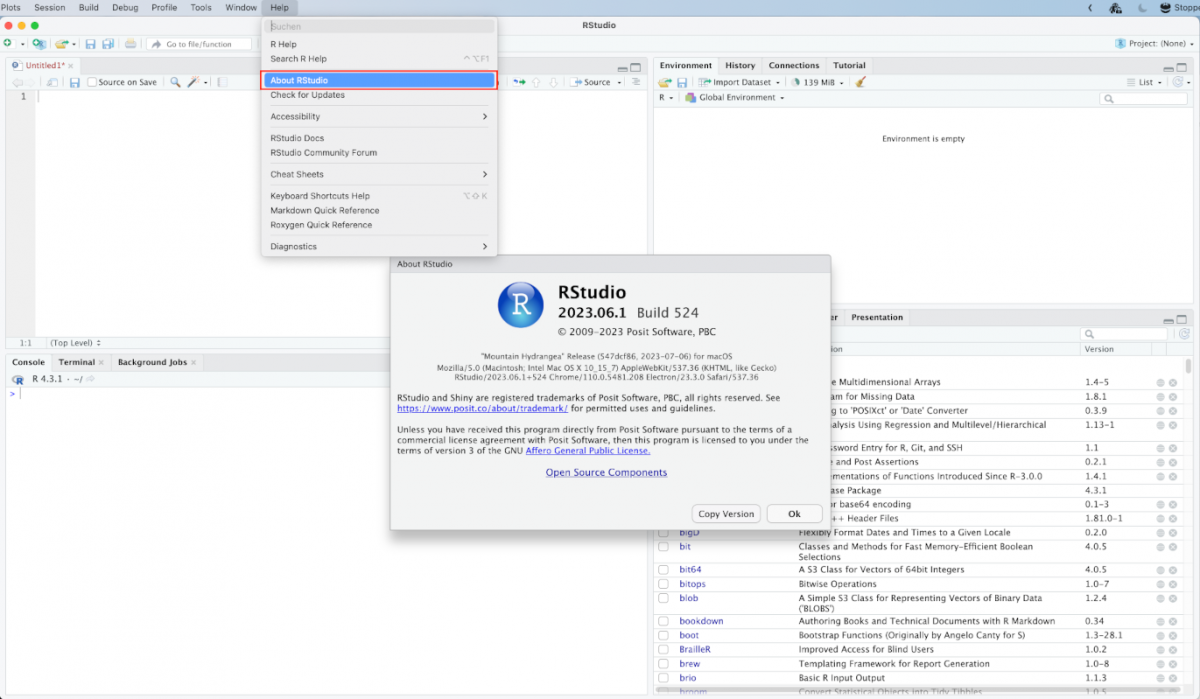This screenshot has height=699, width=1200.
Task: Create a new file with the green plus icon
Action: pos(8,44)
